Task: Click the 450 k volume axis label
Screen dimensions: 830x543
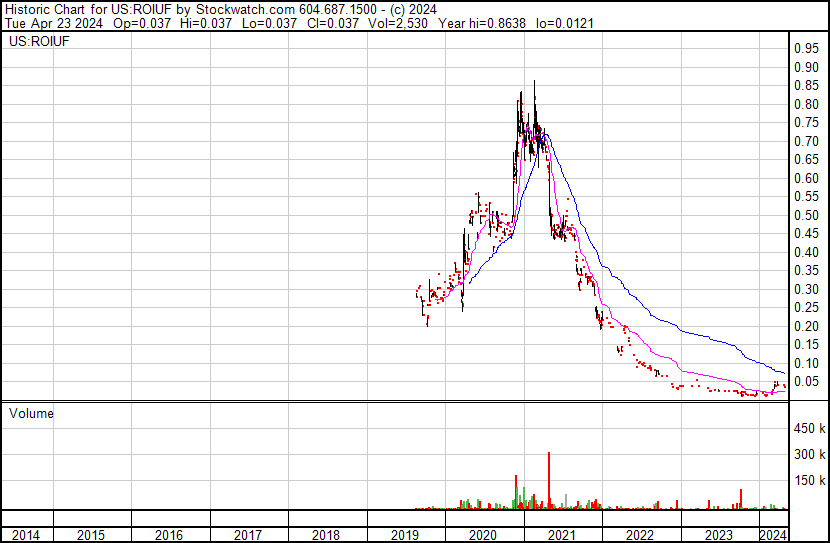Action: tap(809, 428)
